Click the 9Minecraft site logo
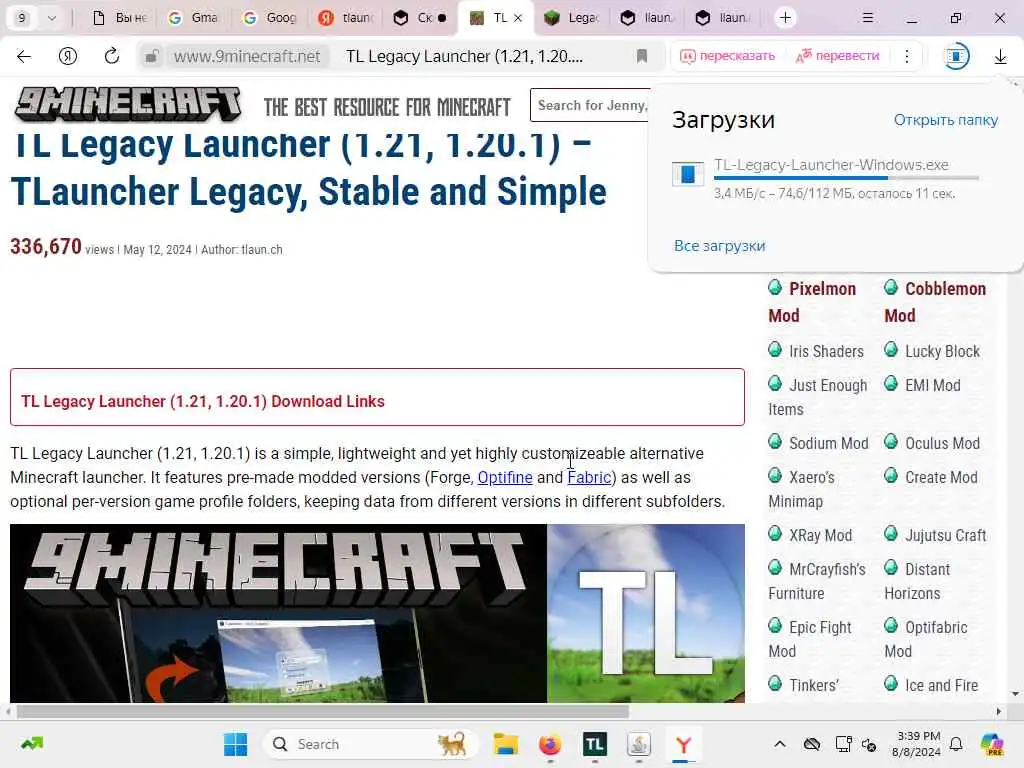This screenshot has height=768, width=1024. pyautogui.click(x=128, y=104)
